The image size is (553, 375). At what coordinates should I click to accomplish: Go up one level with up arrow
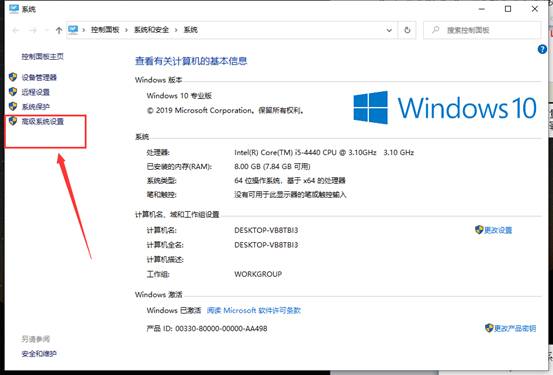(59, 30)
